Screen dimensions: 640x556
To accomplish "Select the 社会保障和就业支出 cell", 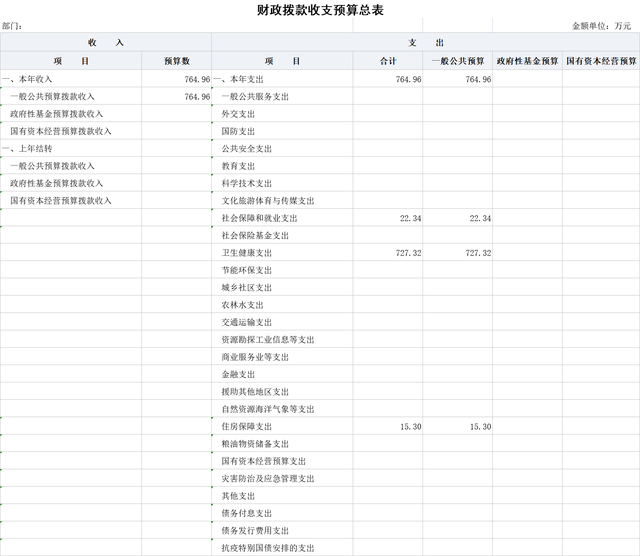I will 259,218.
